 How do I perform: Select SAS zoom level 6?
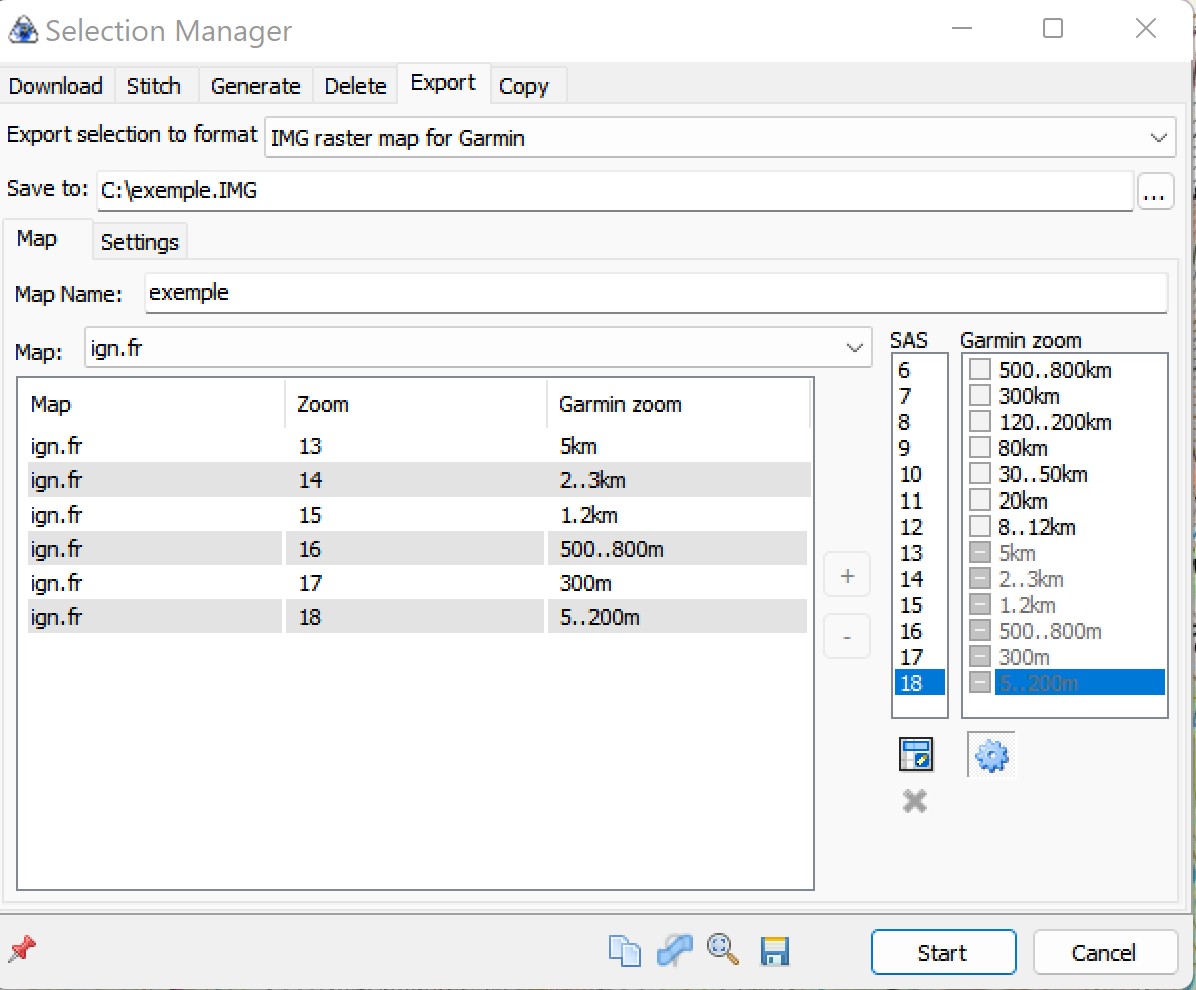(x=919, y=370)
